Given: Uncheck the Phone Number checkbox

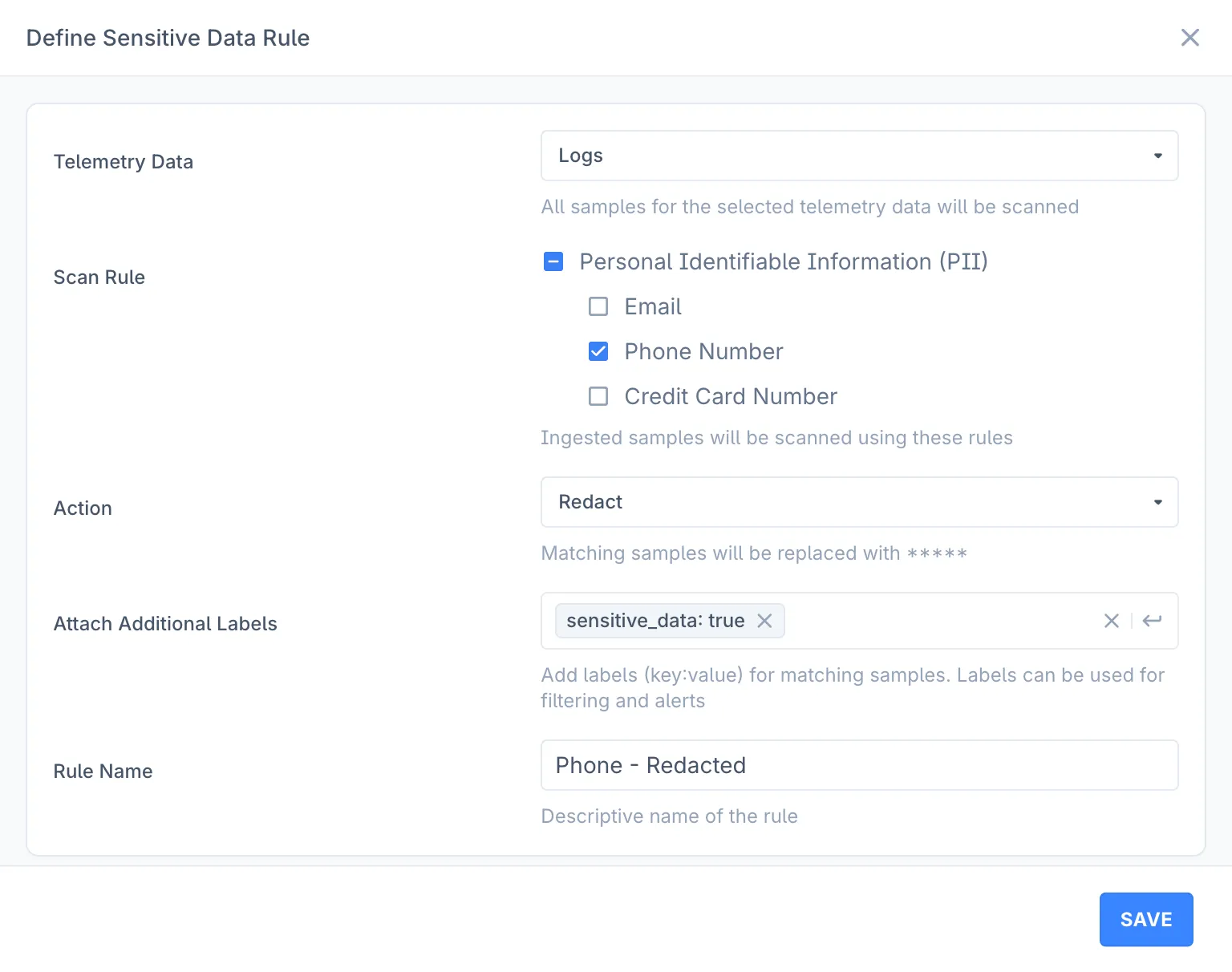Looking at the screenshot, I should 598,351.
